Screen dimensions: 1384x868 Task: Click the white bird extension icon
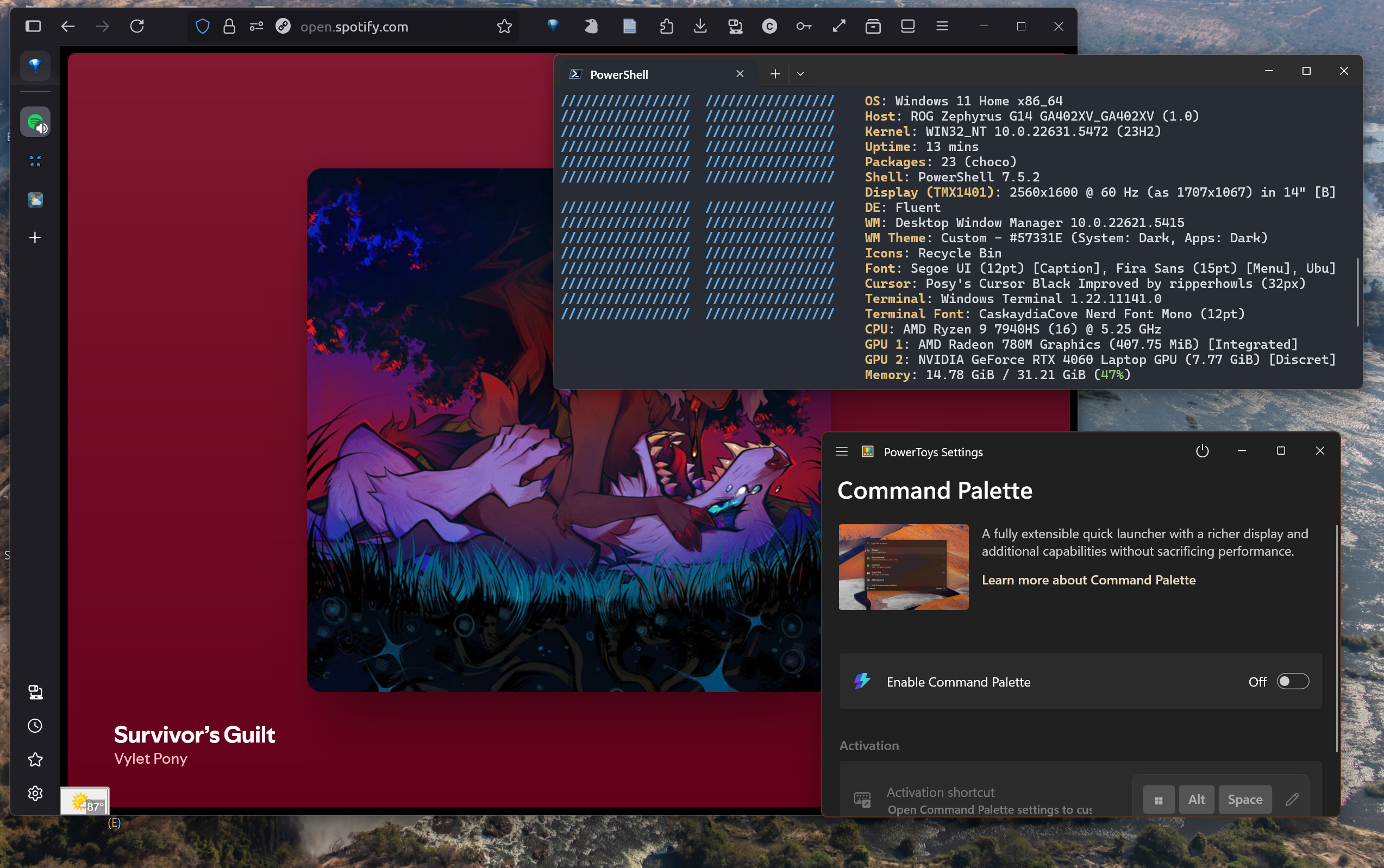pyautogui.click(x=591, y=26)
